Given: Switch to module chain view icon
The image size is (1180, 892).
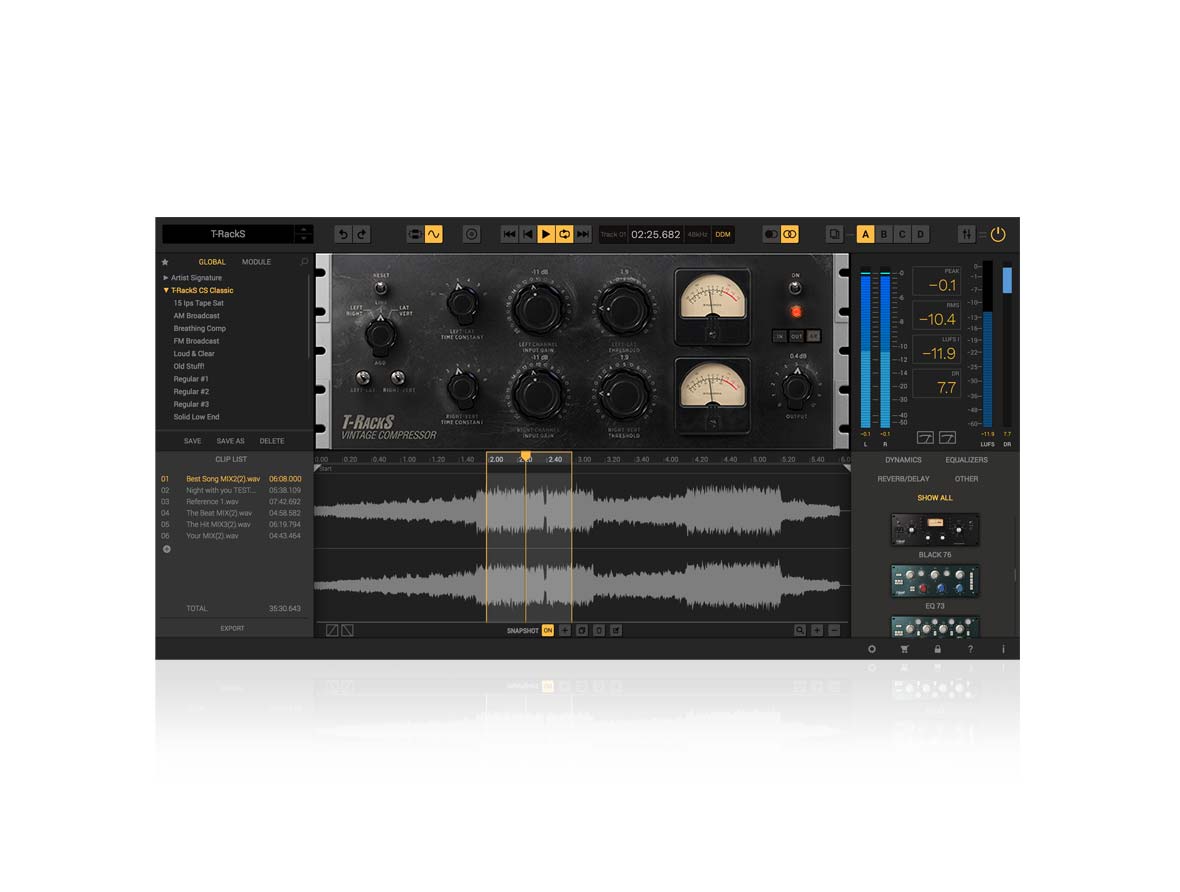Looking at the screenshot, I should point(415,234).
